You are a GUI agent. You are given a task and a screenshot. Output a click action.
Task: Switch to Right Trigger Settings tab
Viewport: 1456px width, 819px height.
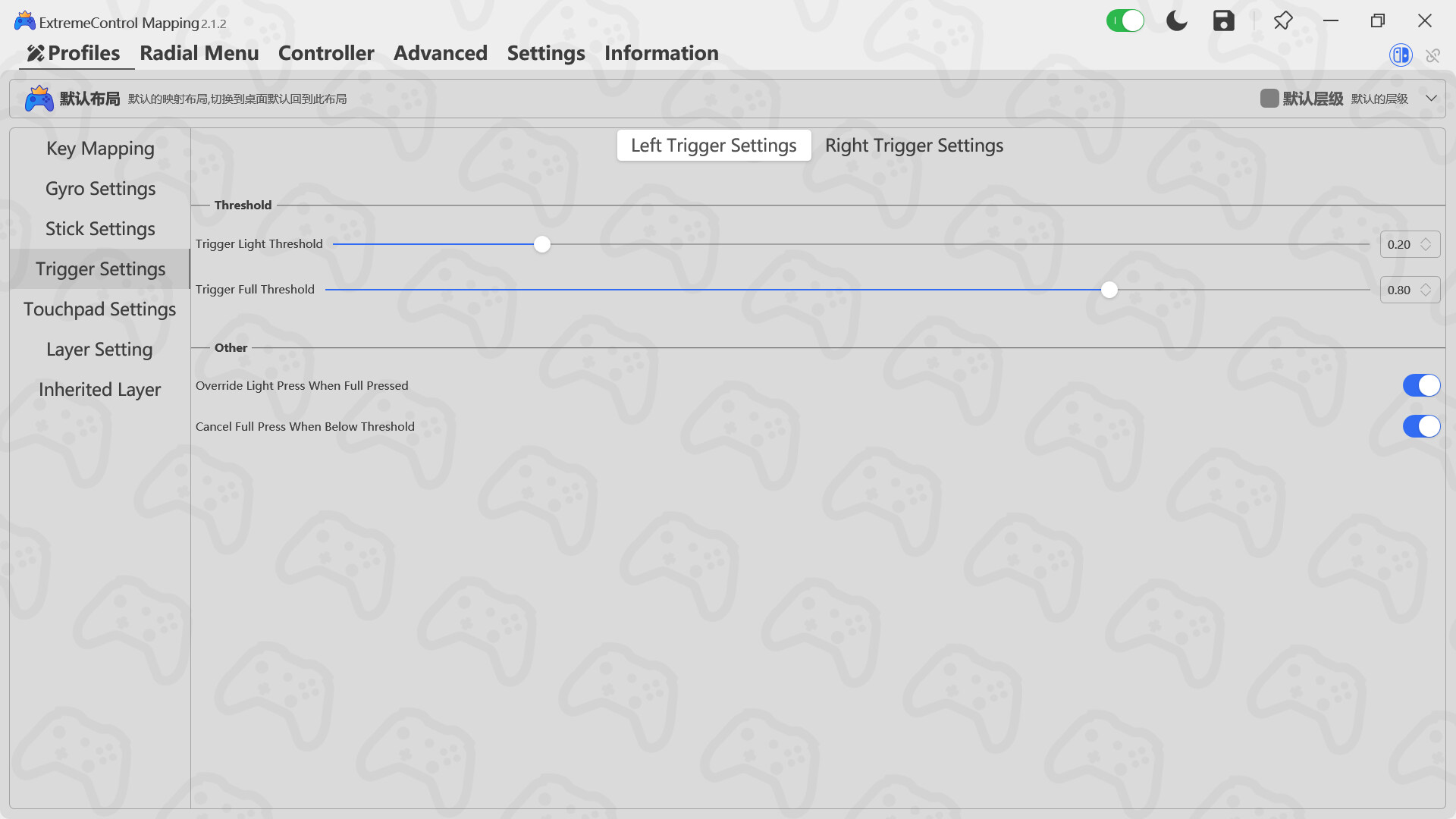[914, 145]
